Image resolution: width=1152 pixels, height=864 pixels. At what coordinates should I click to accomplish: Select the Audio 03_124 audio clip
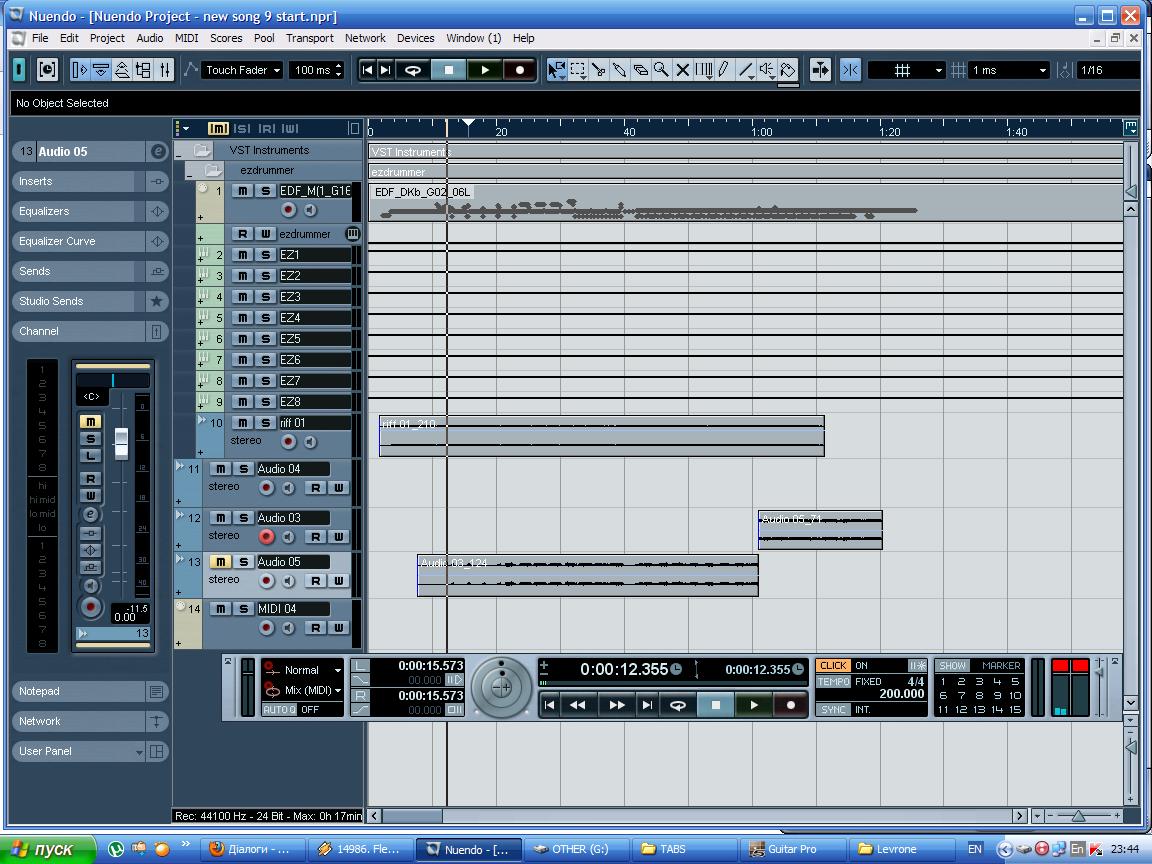click(x=588, y=575)
